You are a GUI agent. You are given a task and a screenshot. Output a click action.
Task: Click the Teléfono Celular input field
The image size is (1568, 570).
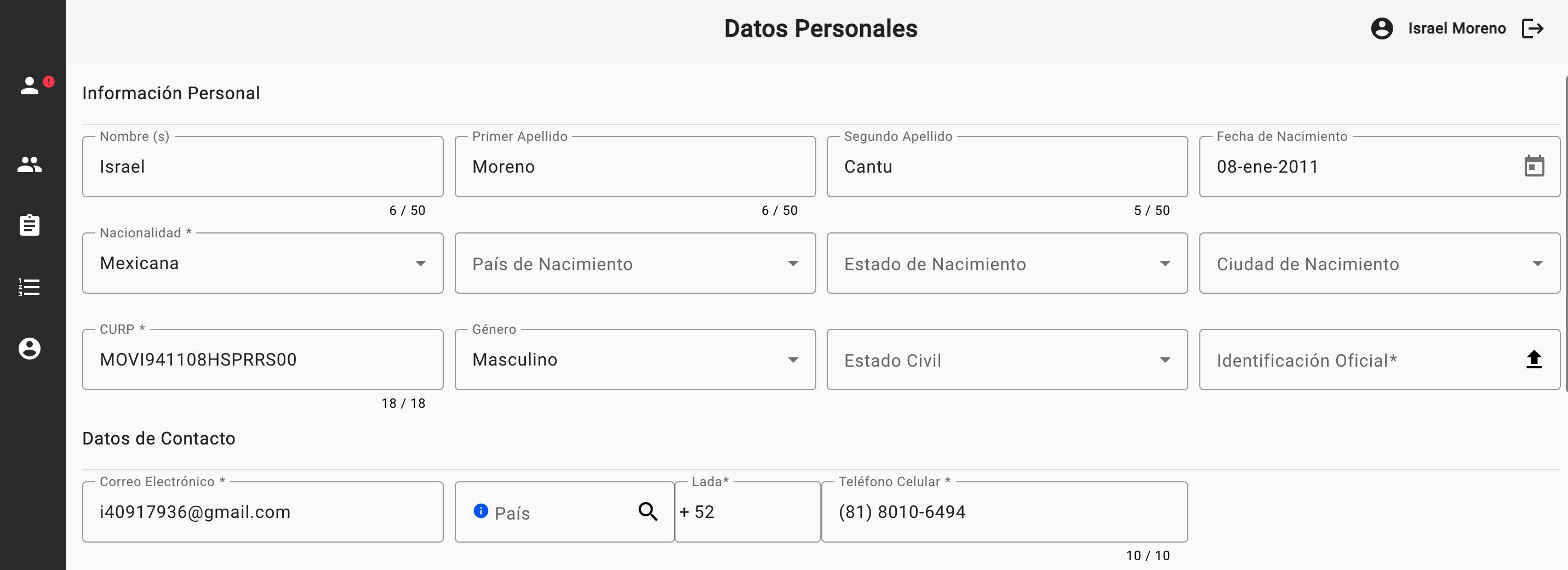[1004, 512]
